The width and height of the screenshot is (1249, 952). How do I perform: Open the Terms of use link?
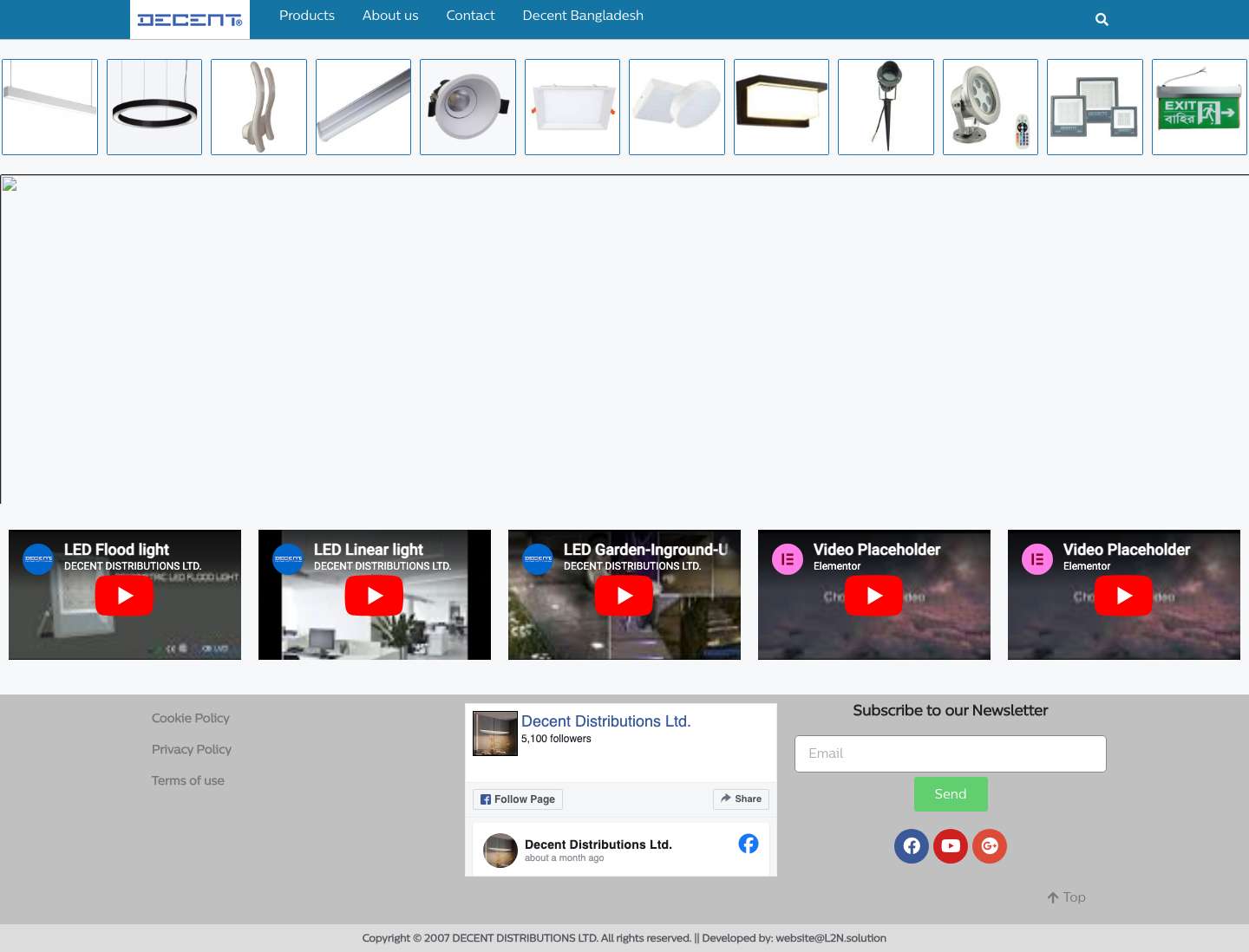coord(188,780)
